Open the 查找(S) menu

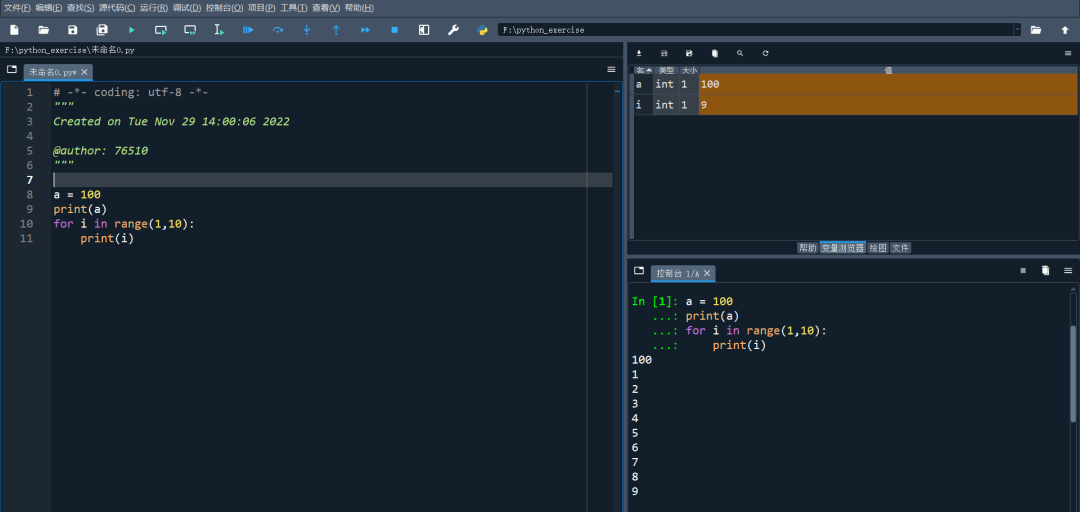tap(81, 8)
